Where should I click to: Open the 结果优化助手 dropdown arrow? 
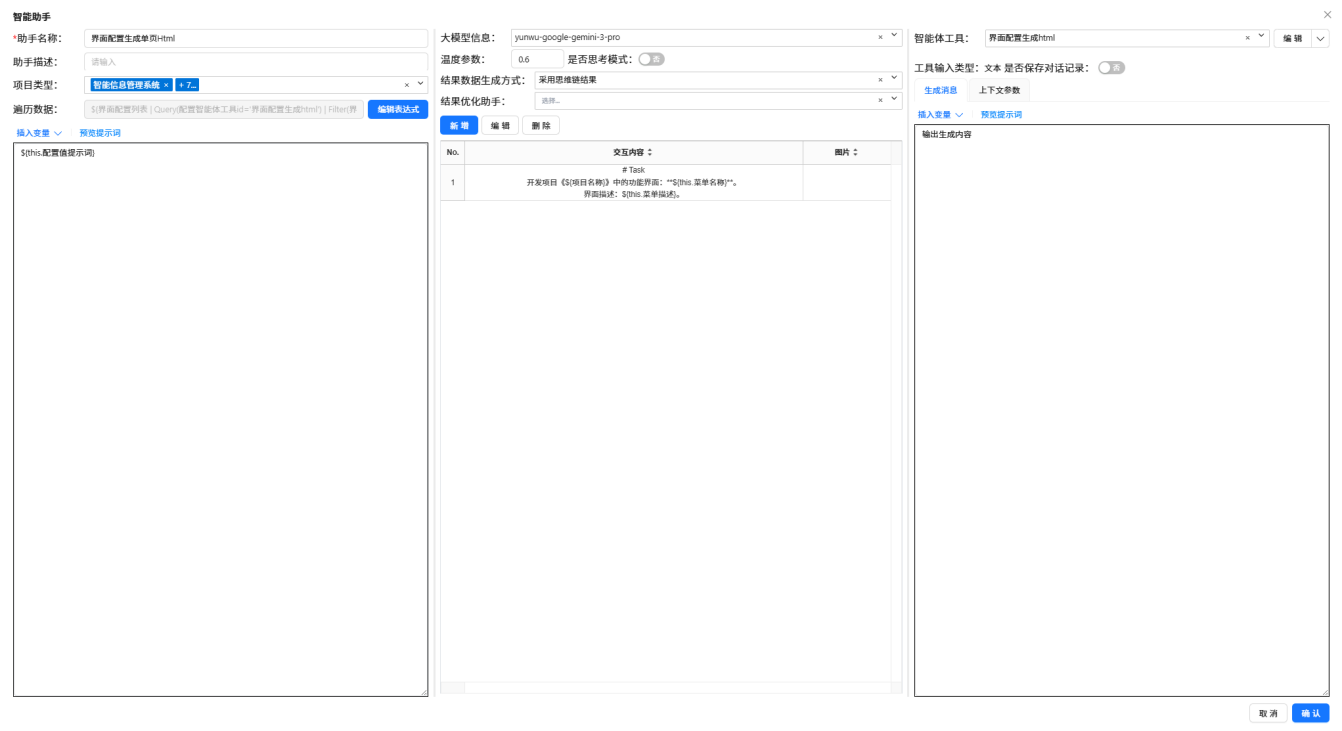click(x=894, y=99)
